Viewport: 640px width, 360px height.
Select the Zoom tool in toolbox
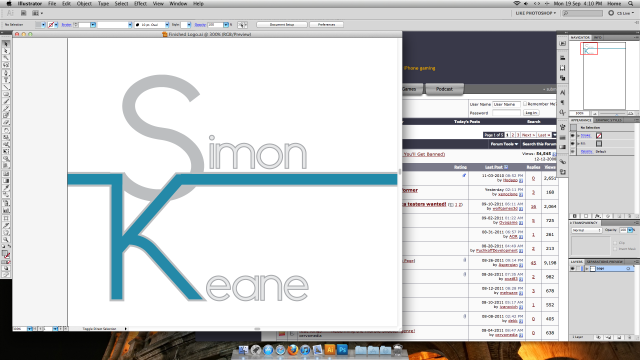[6, 240]
